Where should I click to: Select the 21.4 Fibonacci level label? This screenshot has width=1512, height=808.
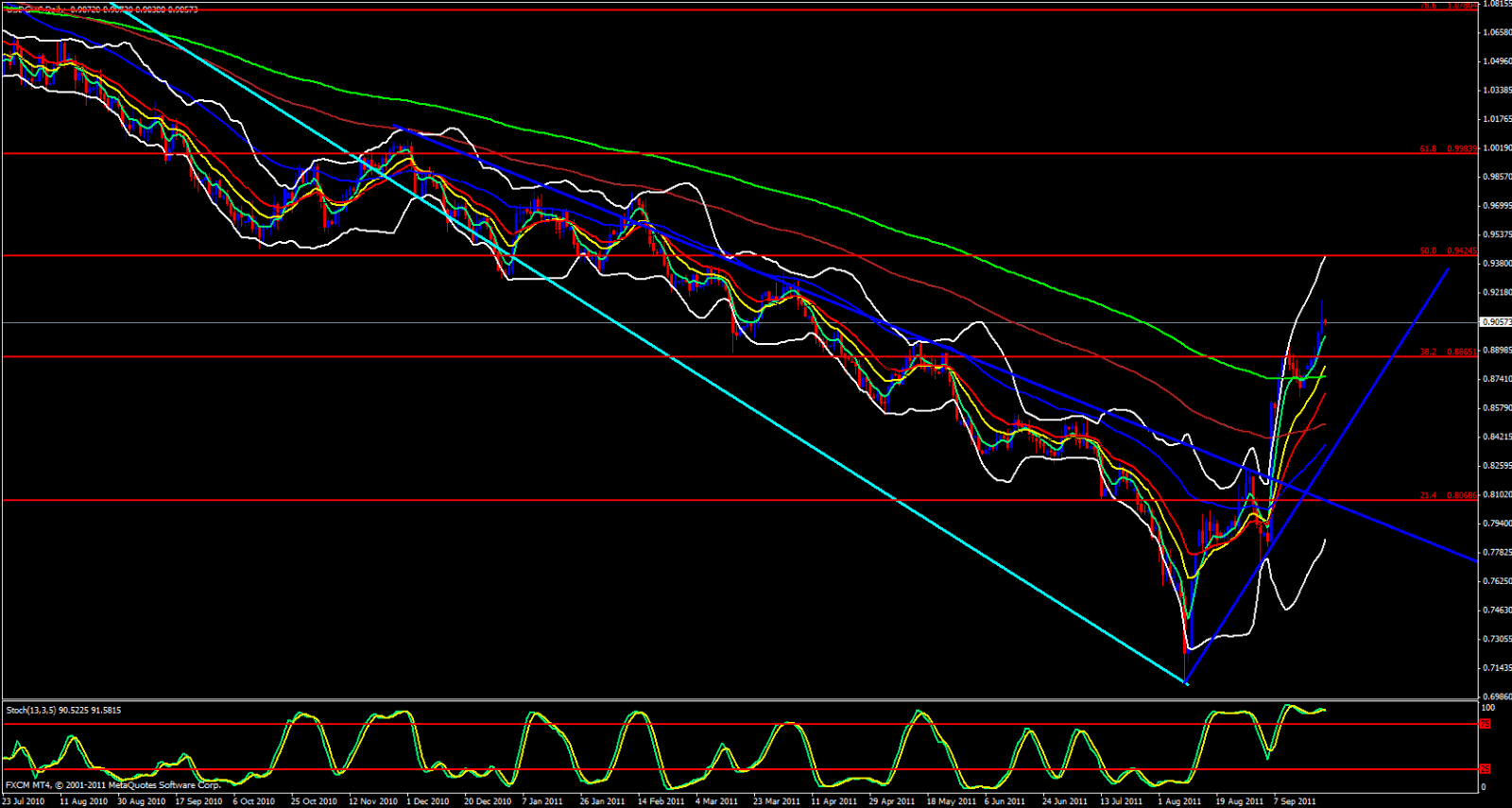point(1448,495)
